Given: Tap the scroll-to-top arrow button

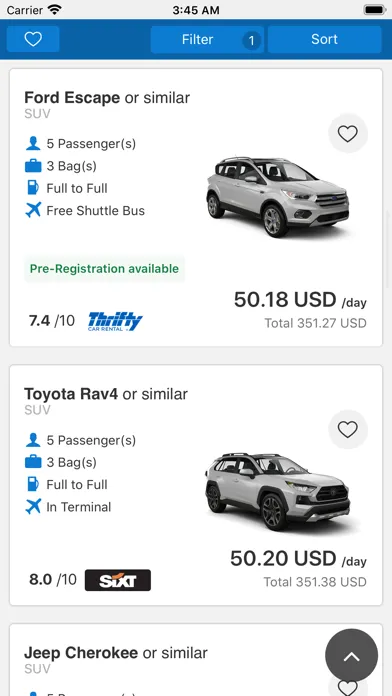Looking at the screenshot, I should (x=351, y=655).
